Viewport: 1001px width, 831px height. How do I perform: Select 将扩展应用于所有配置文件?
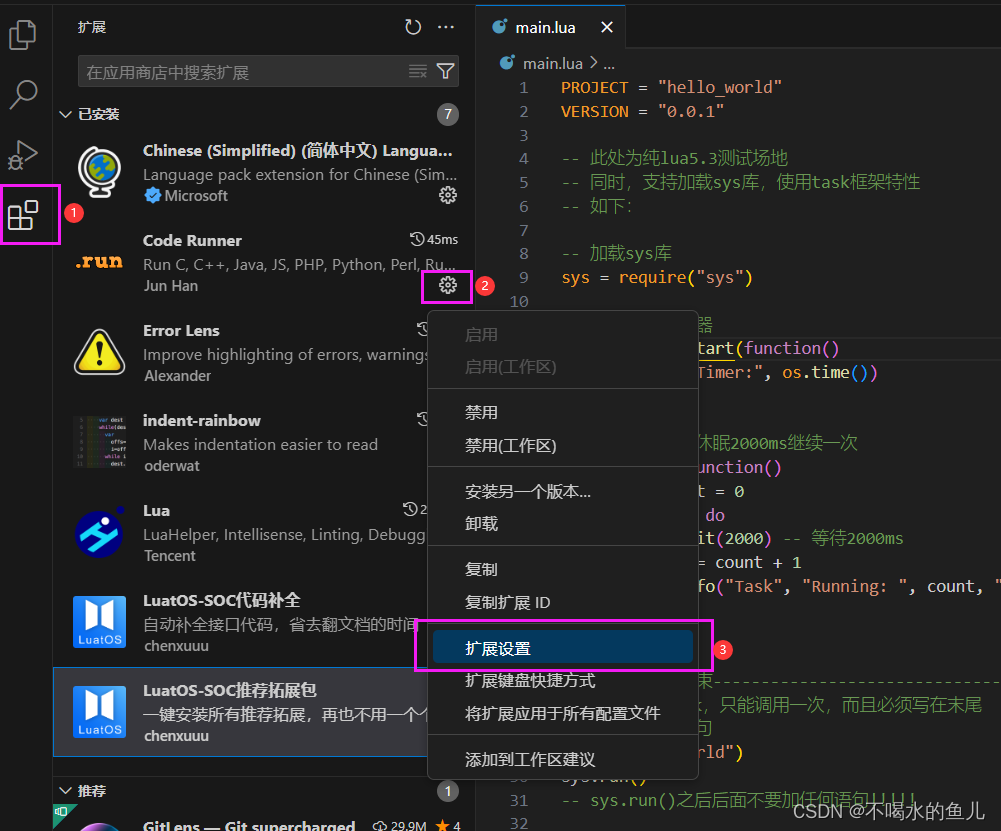563,713
